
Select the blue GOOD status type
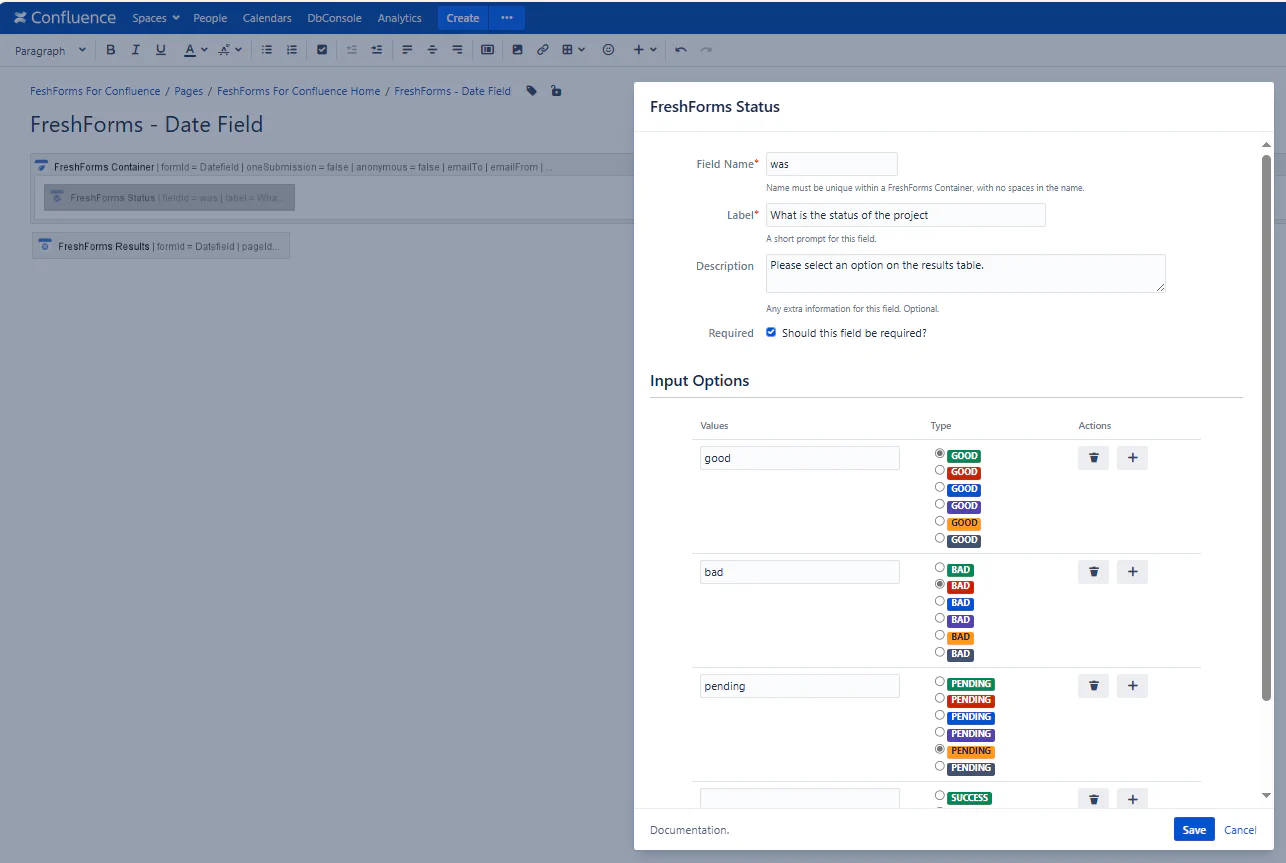940,488
